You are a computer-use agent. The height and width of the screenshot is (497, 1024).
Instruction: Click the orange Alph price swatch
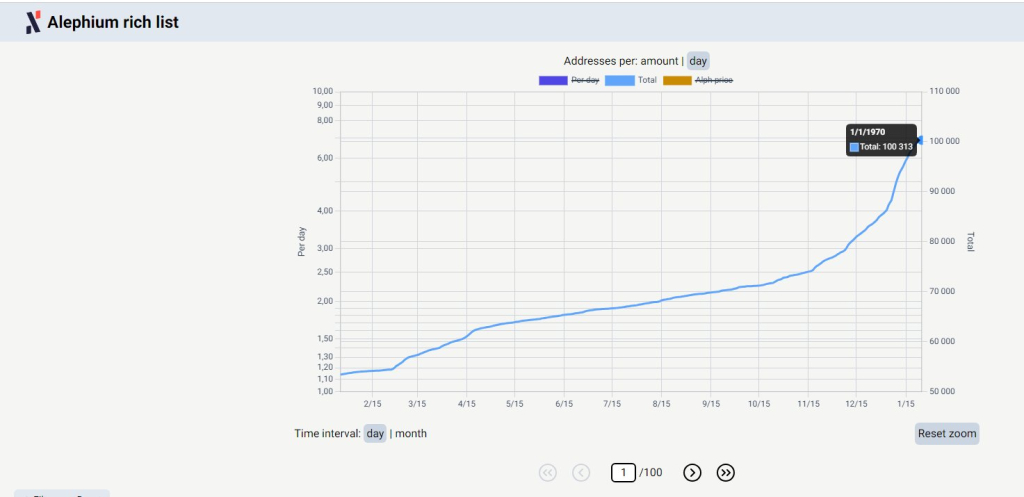pos(677,80)
